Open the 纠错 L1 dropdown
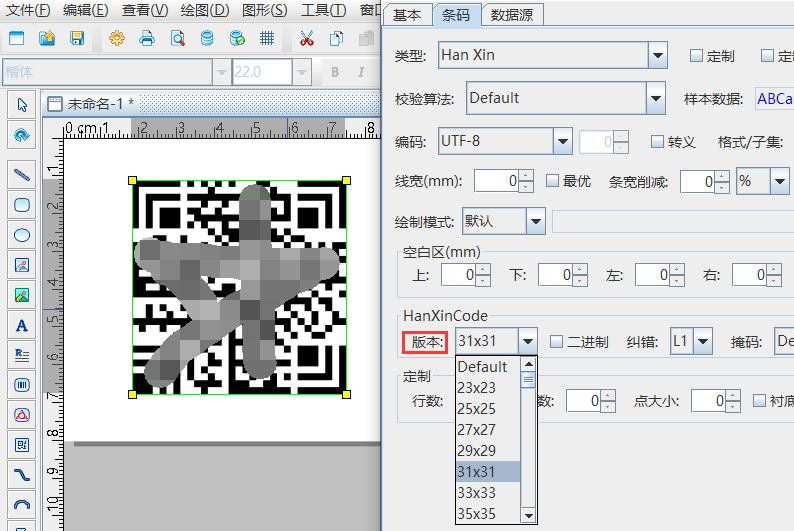The width and height of the screenshot is (794, 531). tap(703, 342)
